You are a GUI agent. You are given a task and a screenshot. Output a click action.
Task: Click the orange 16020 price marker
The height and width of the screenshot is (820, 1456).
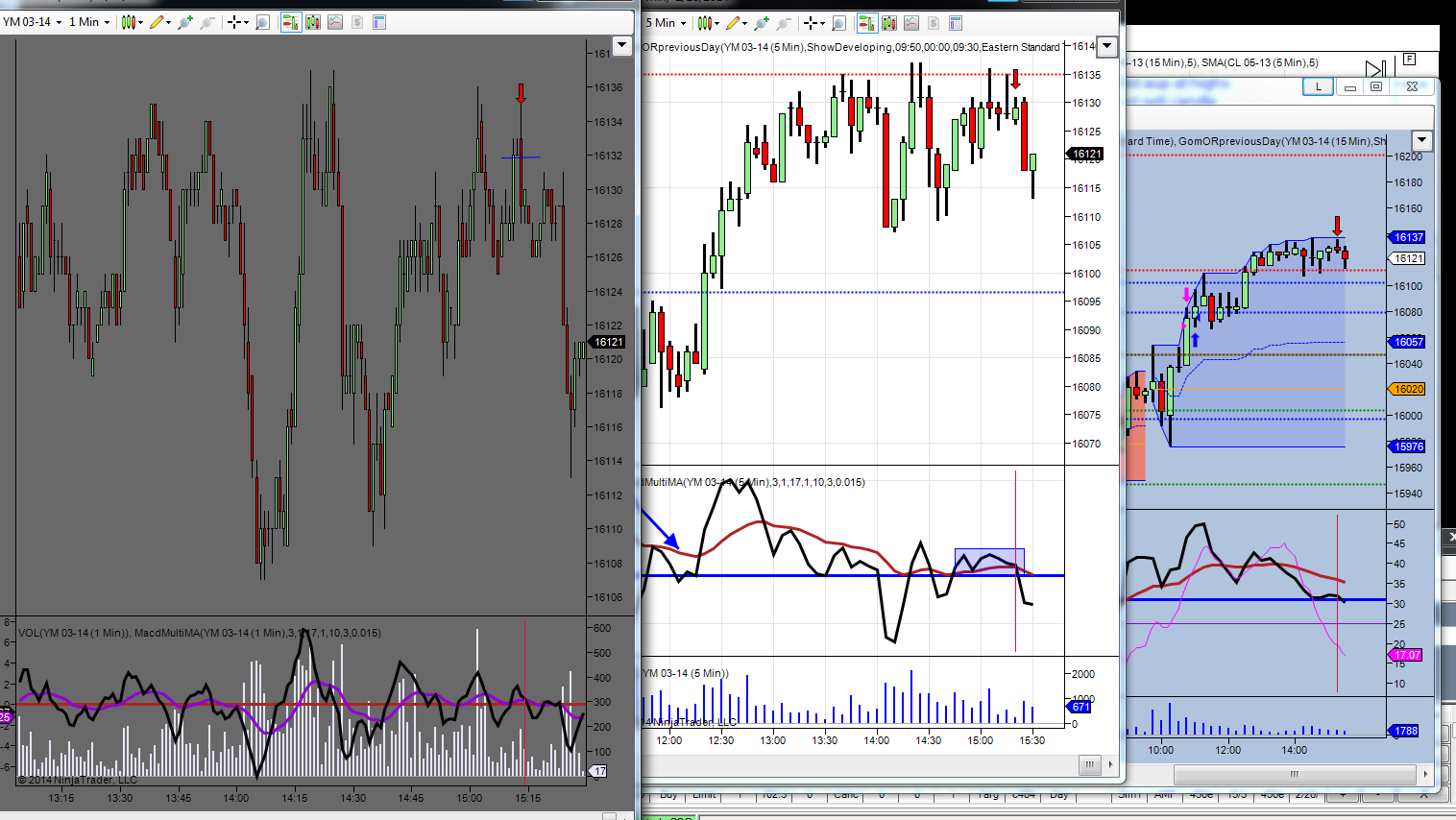(1408, 389)
